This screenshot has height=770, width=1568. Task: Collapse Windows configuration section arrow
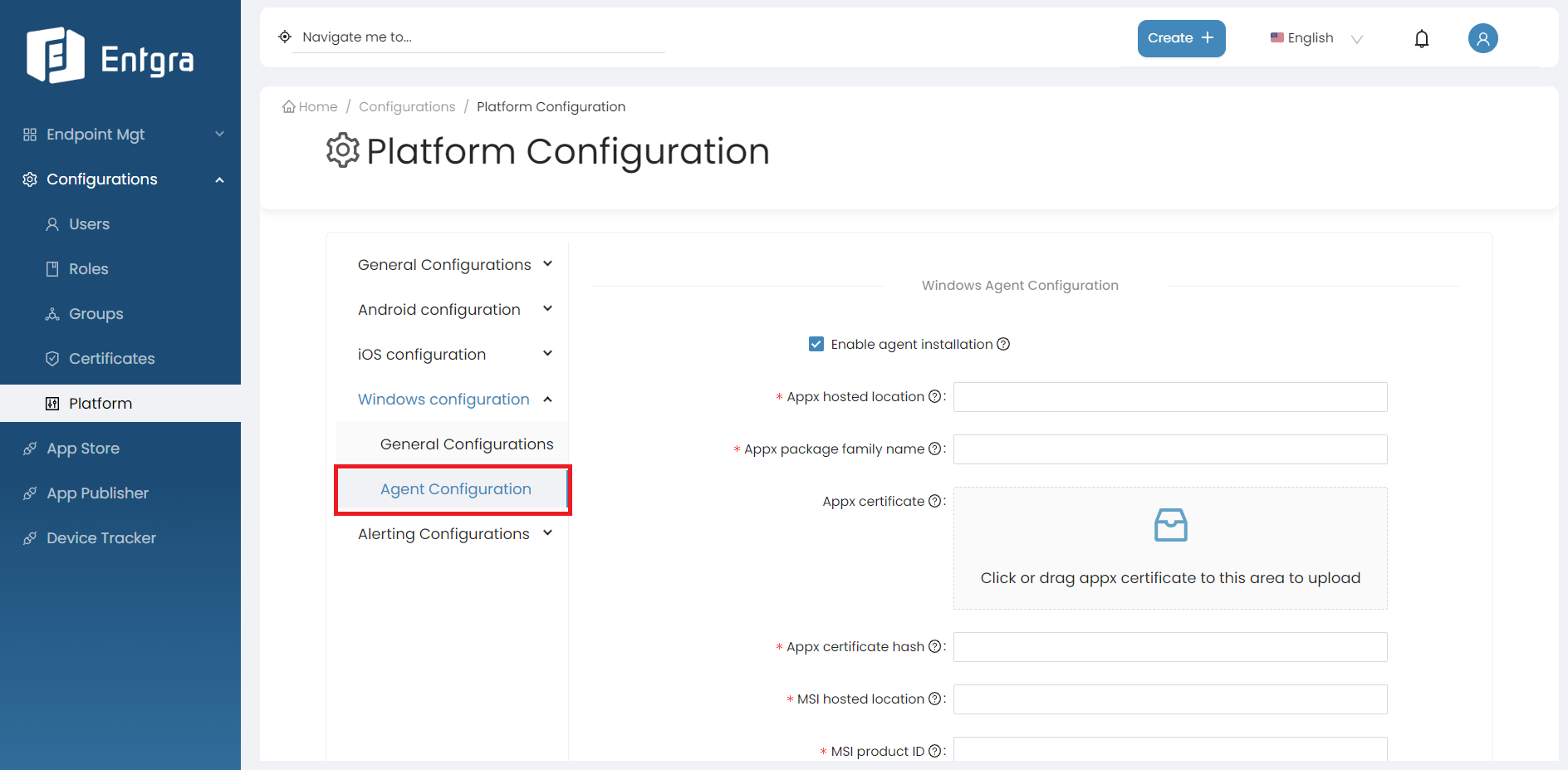click(x=548, y=400)
